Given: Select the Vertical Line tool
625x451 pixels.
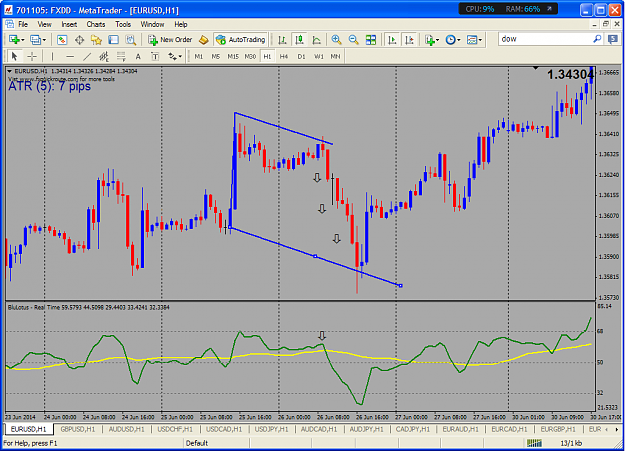Looking at the screenshot, I should [52, 56].
